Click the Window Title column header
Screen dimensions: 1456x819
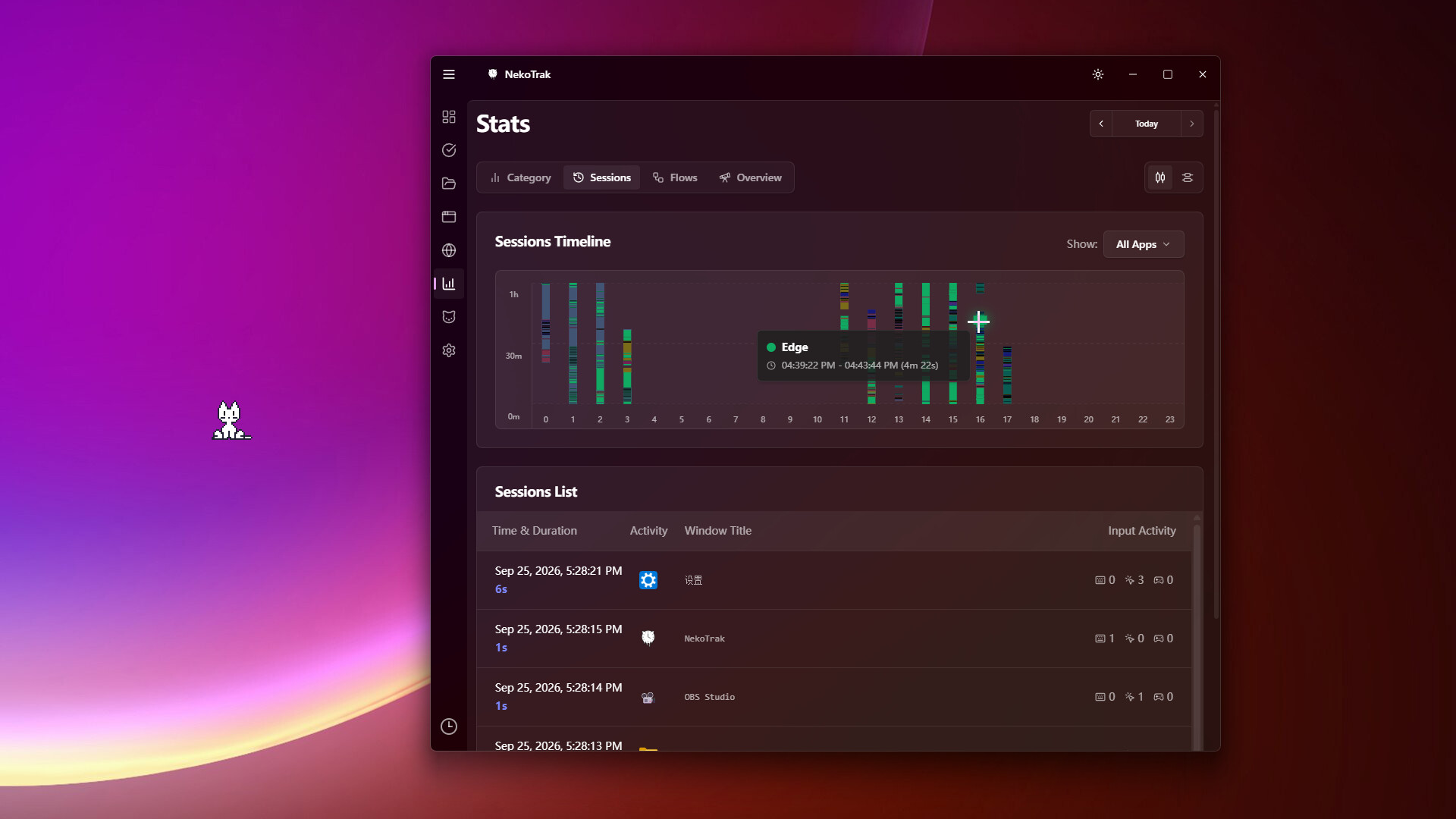[x=718, y=531]
